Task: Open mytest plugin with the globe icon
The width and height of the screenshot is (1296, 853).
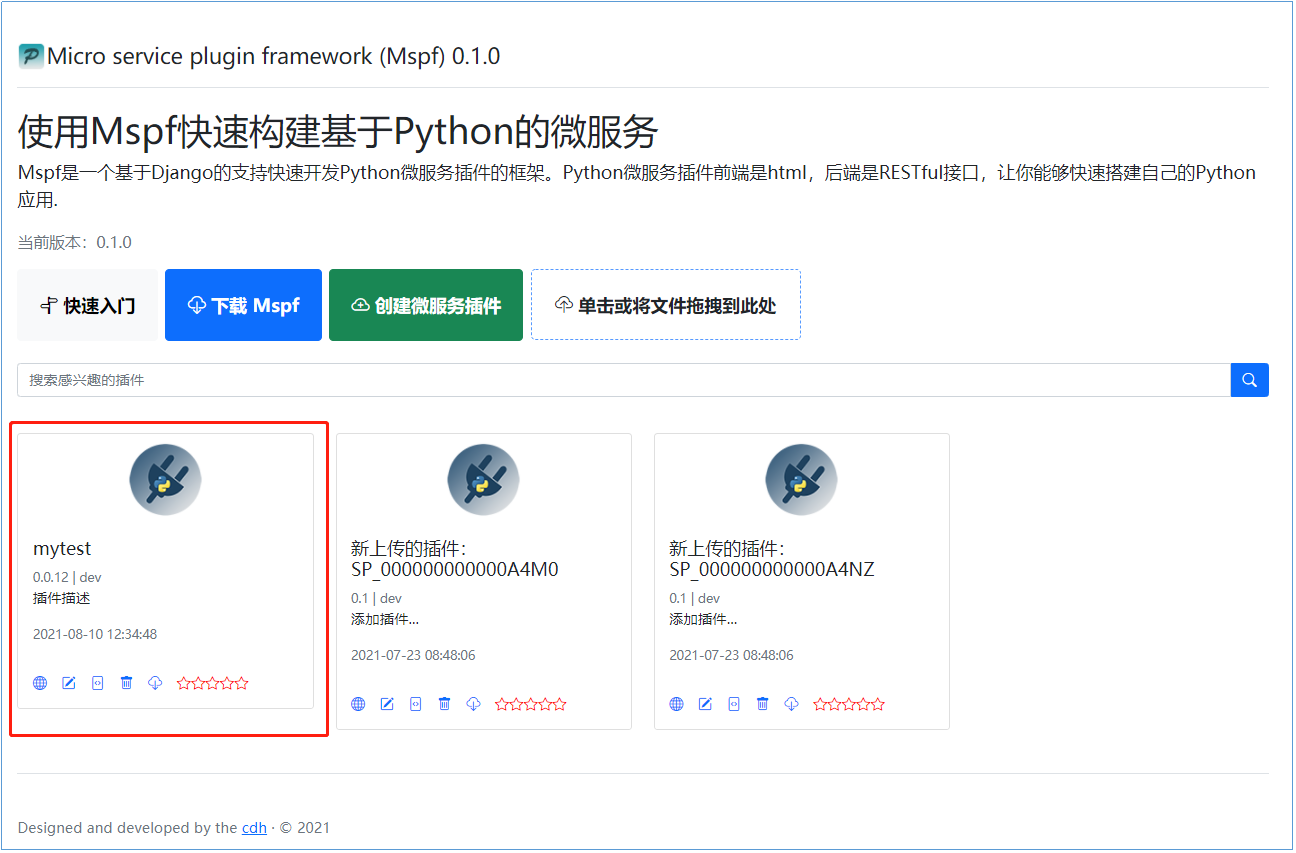Action: click(39, 683)
